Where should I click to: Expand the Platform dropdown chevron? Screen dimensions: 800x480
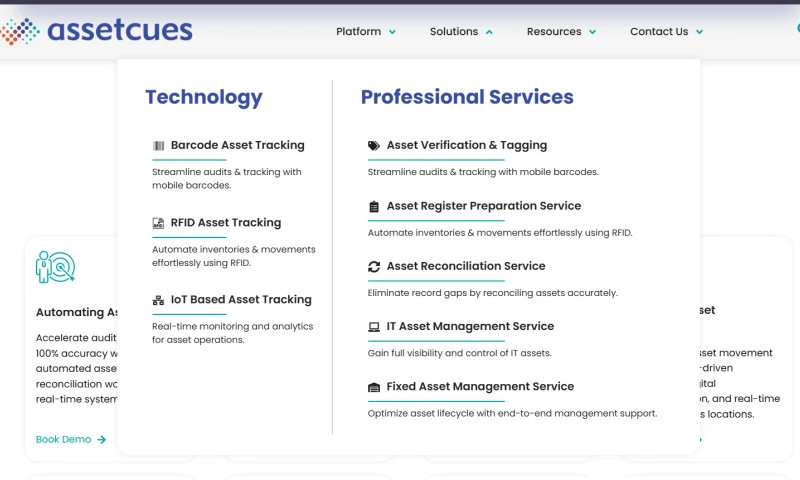[392, 32]
